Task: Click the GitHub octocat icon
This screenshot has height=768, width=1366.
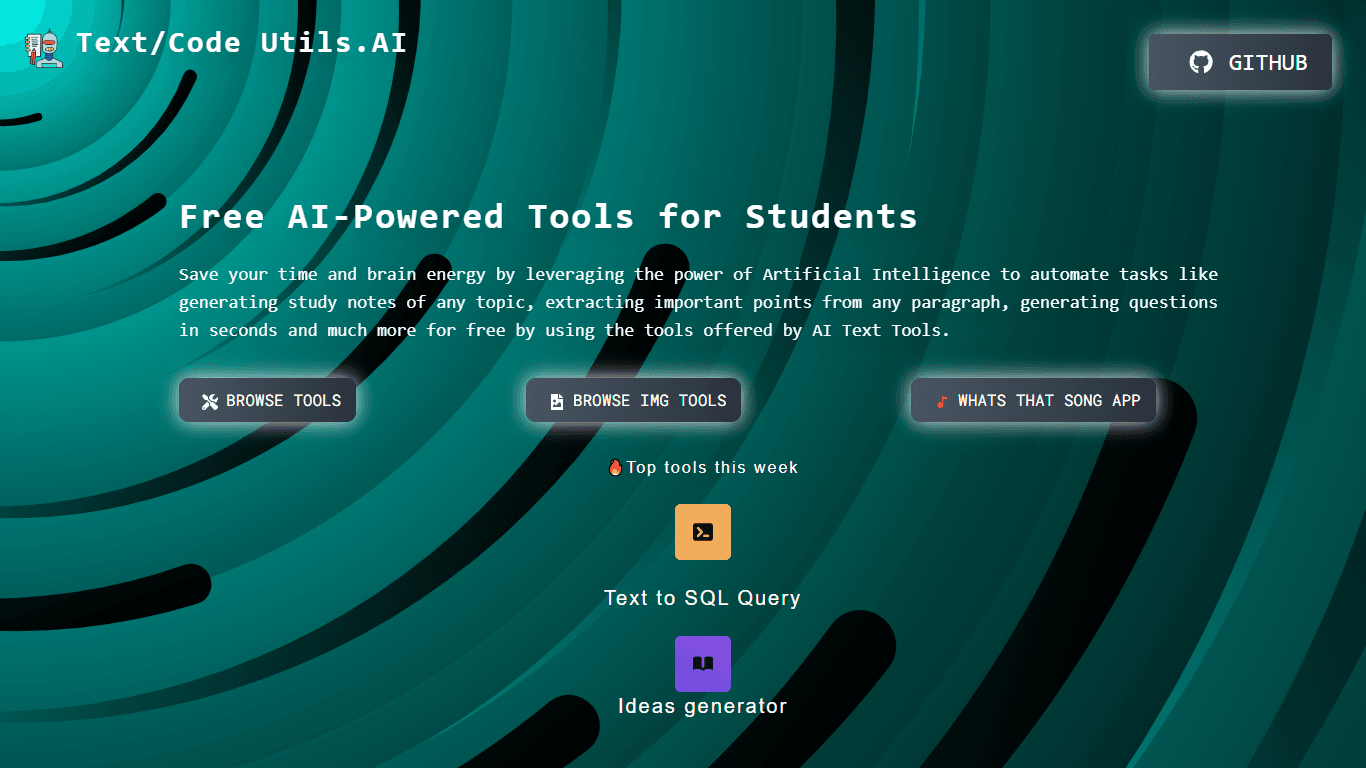Action: click(x=1200, y=62)
